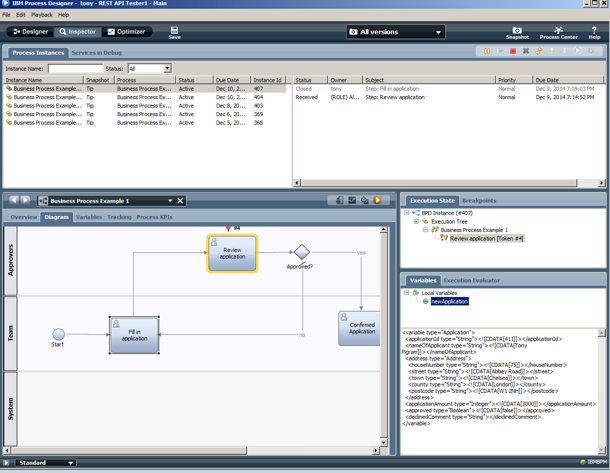Click the orange run process icon
This screenshot has width=610, height=473.
pos(377,200)
